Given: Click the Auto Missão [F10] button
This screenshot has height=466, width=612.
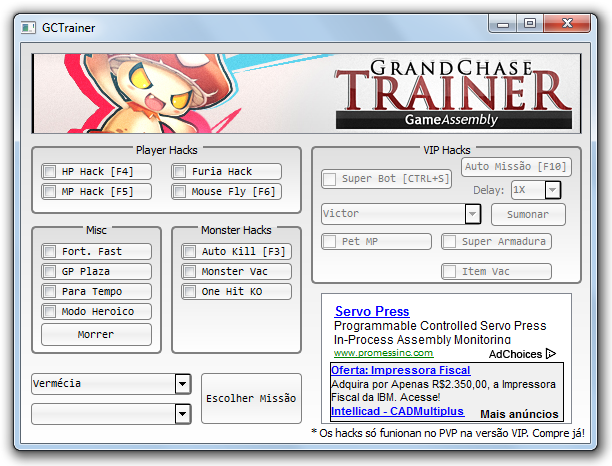Looking at the screenshot, I should (516, 167).
